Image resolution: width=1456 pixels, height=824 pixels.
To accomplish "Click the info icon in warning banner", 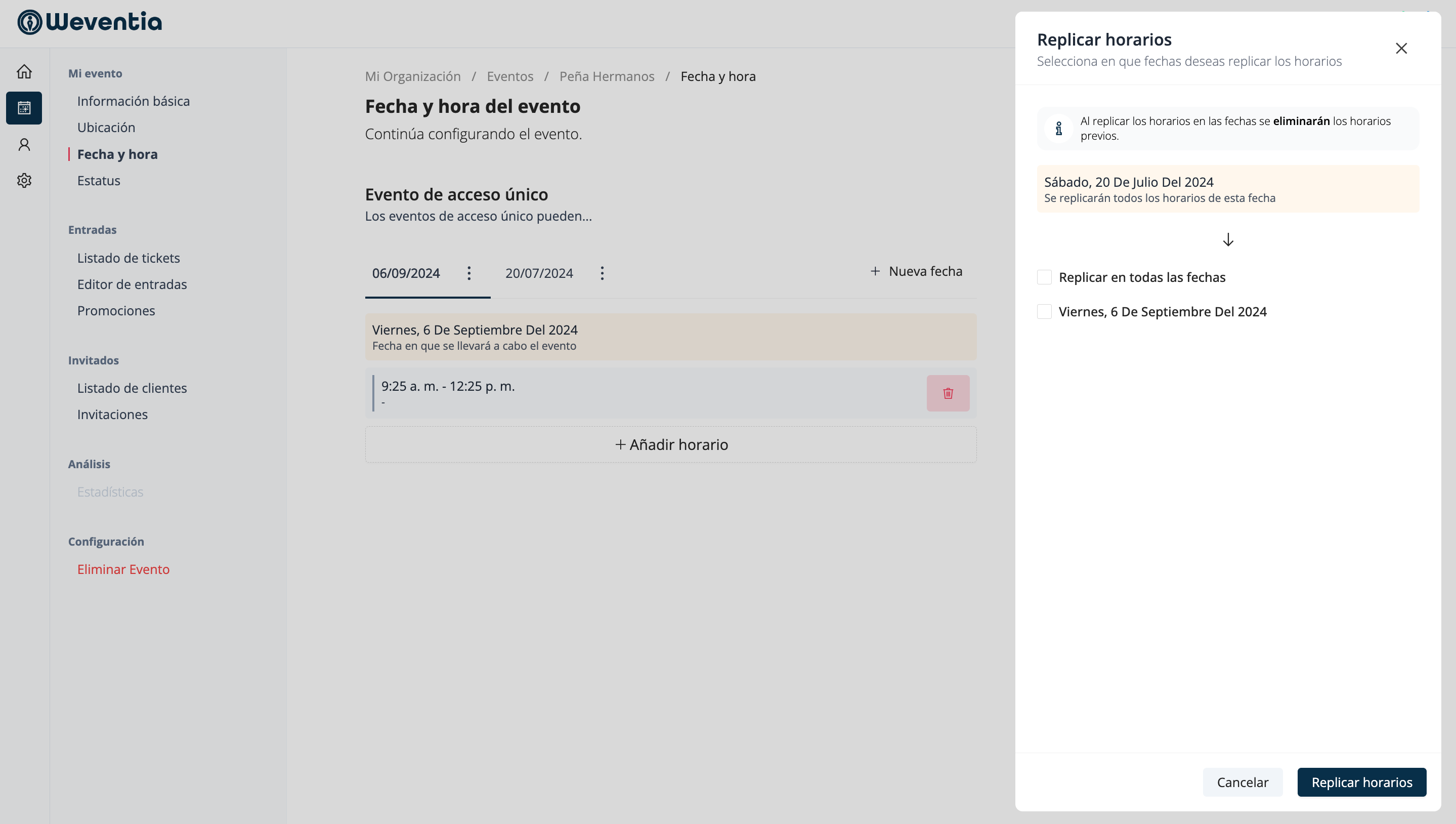I will (x=1058, y=129).
